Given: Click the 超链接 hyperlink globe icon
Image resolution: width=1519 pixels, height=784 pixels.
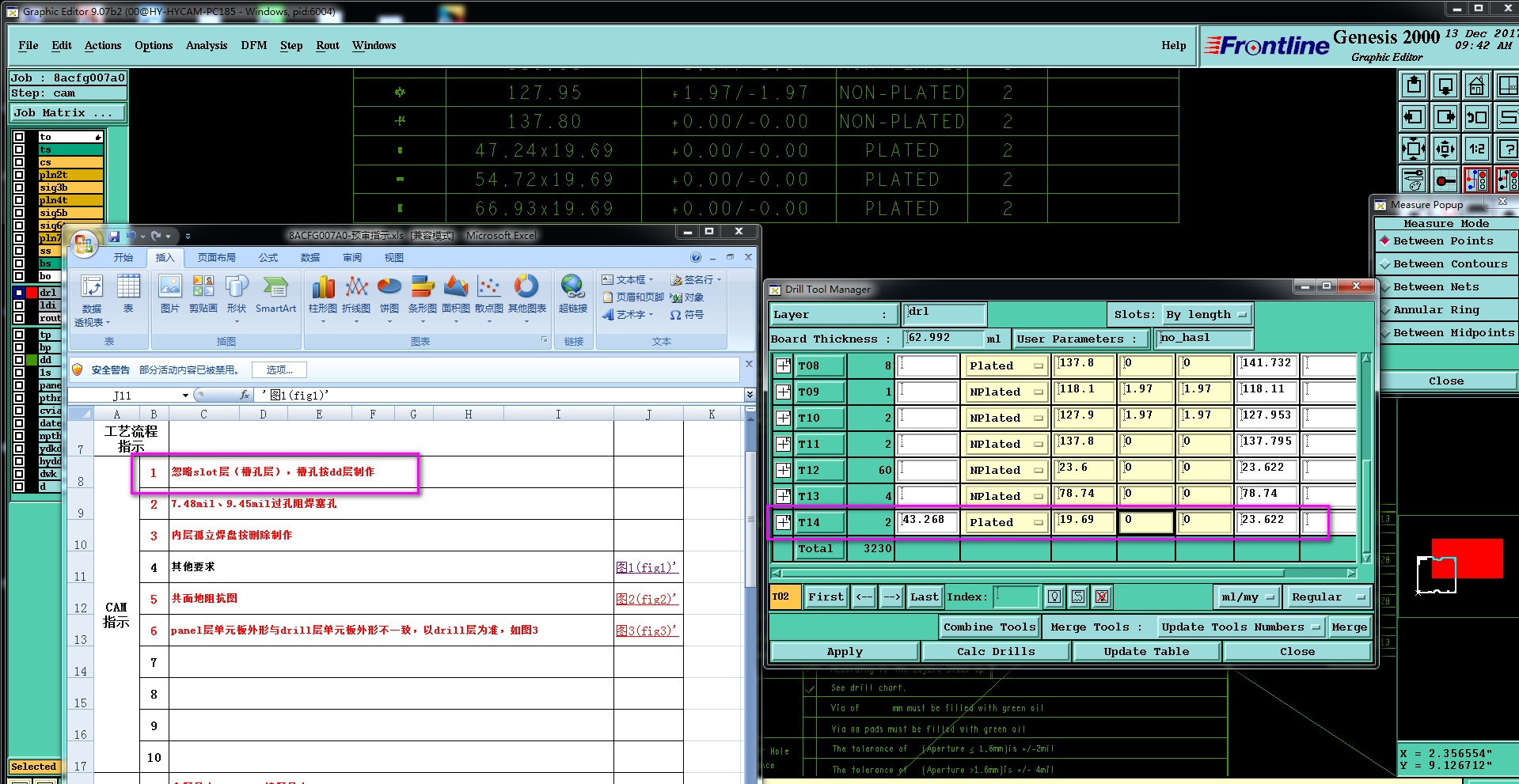Looking at the screenshot, I should coord(573,294).
